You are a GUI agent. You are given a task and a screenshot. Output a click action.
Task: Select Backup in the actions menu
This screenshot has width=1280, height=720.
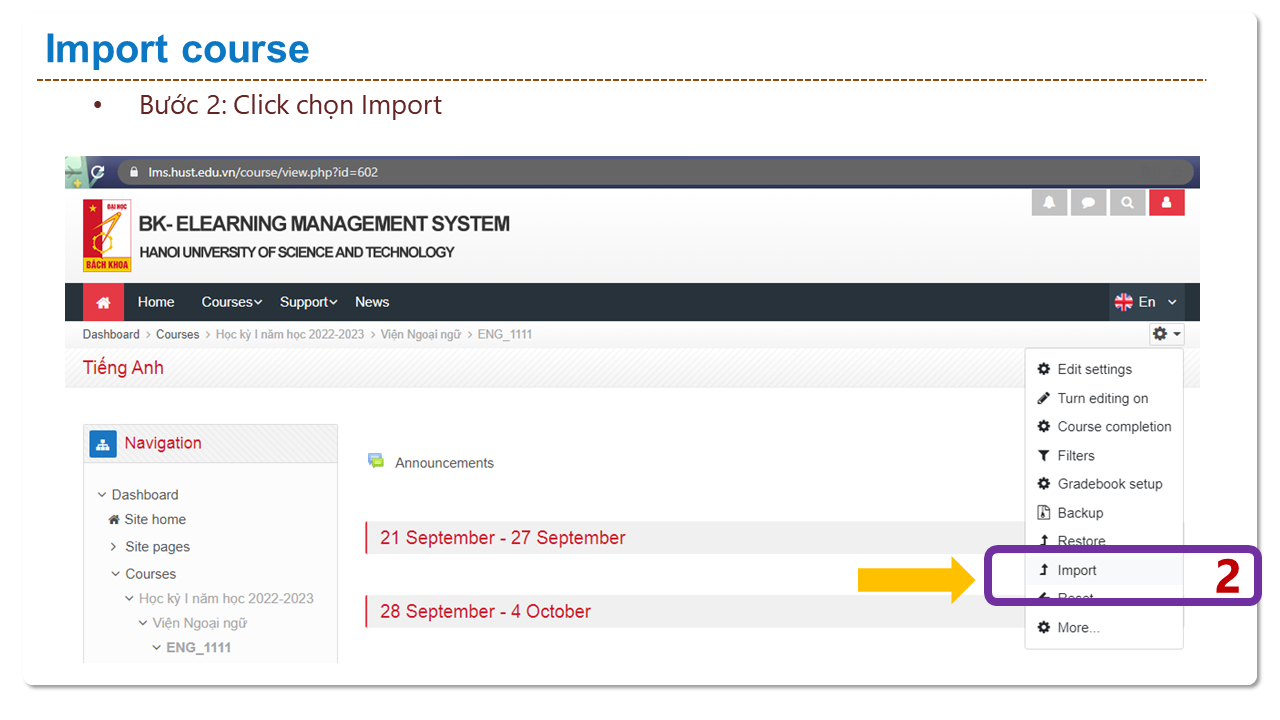tap(1080, 513)
